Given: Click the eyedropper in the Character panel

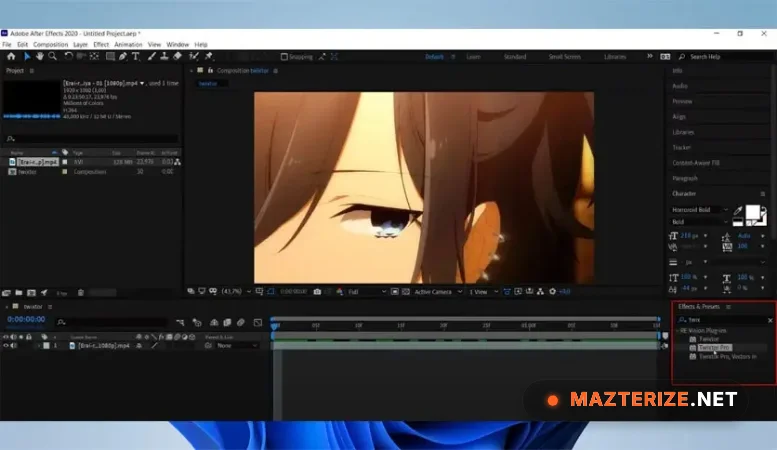Looking at the screenshot, I should 738,211.
